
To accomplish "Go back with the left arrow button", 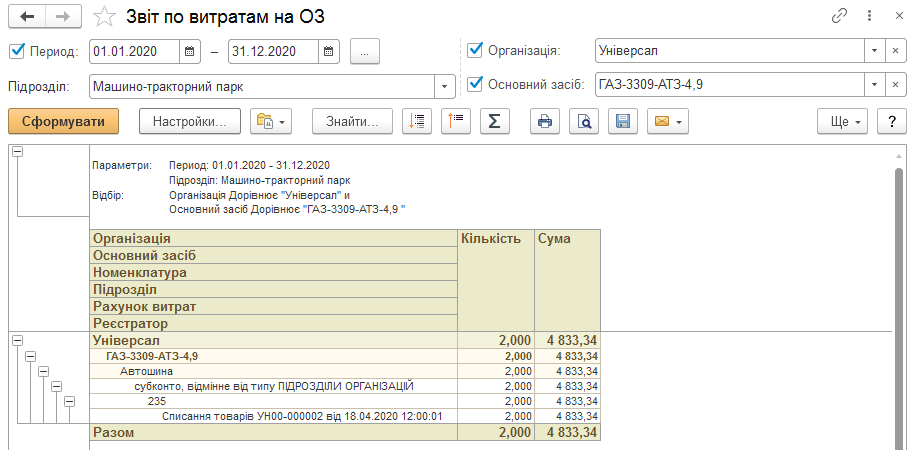I will tap(27, 16).
